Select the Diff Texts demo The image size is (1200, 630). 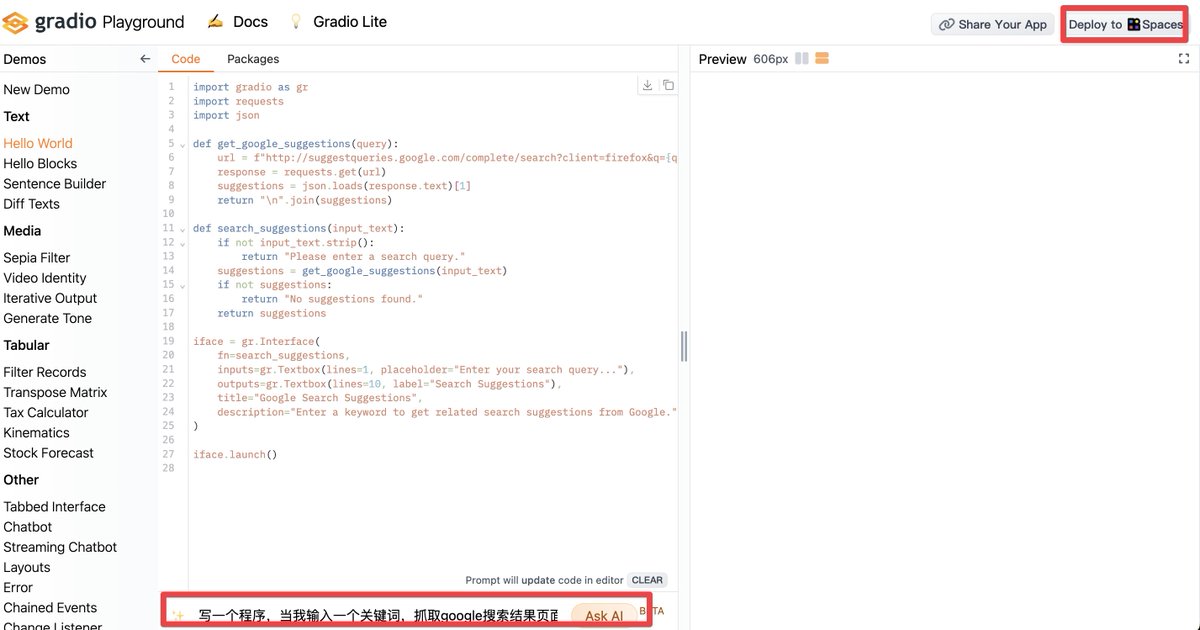(x=31, y=203)
